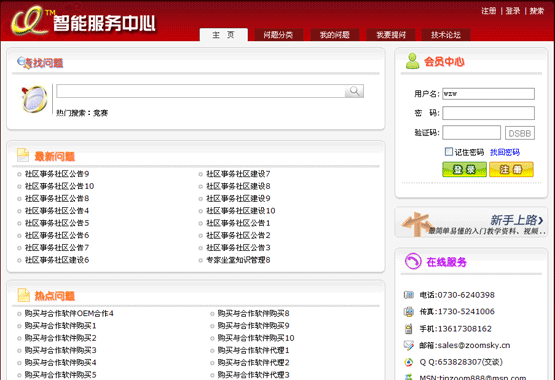
Task: Click the 搜索 link in top bar
Action: (x=537, y=11)
